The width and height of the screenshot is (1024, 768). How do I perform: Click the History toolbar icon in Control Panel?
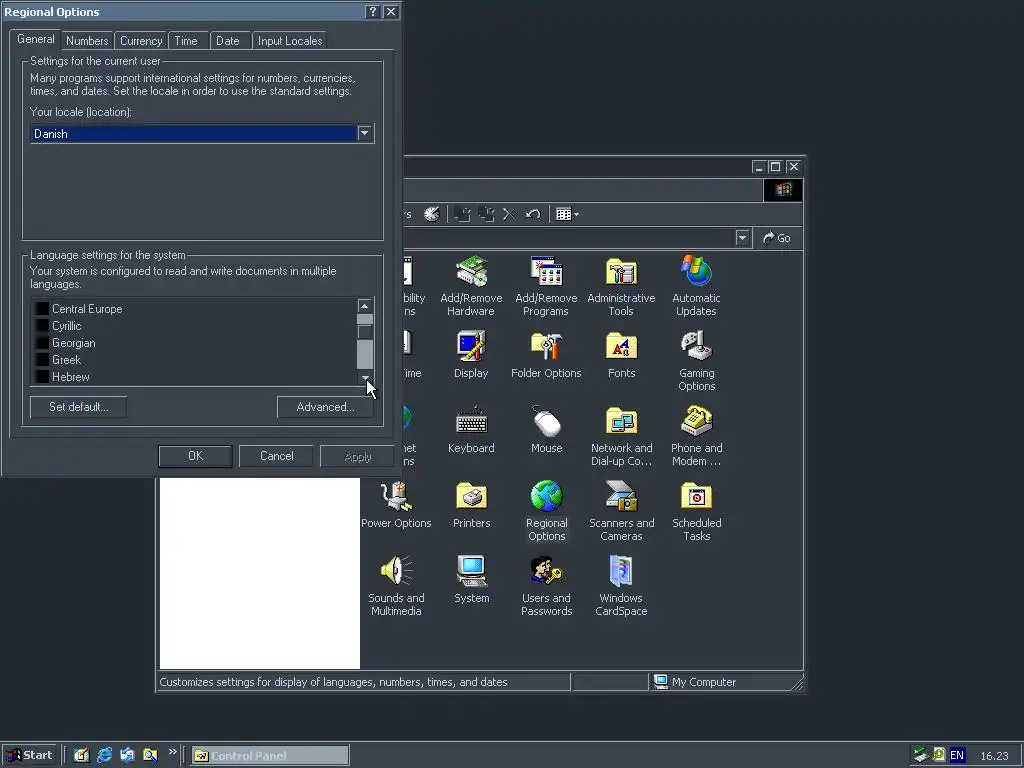(432, 214)
